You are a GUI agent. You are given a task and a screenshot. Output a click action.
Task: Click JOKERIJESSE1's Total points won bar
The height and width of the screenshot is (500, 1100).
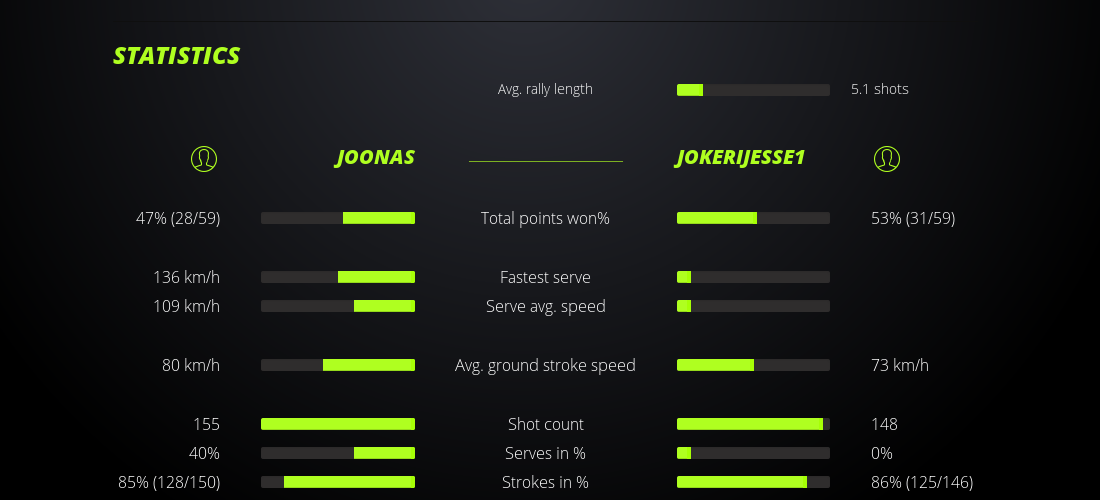click(753, 218)
